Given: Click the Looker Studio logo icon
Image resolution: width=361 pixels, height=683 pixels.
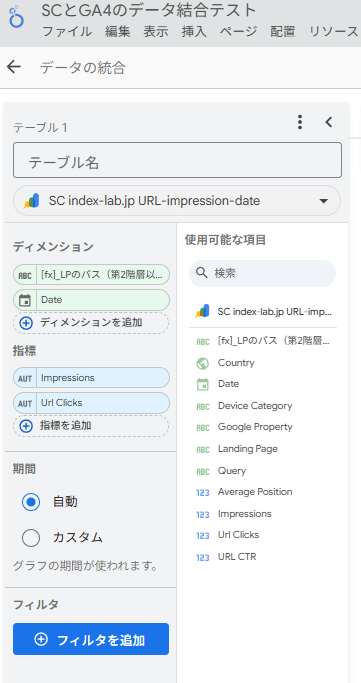Looking at the screenshot, I should coord(17,17).
